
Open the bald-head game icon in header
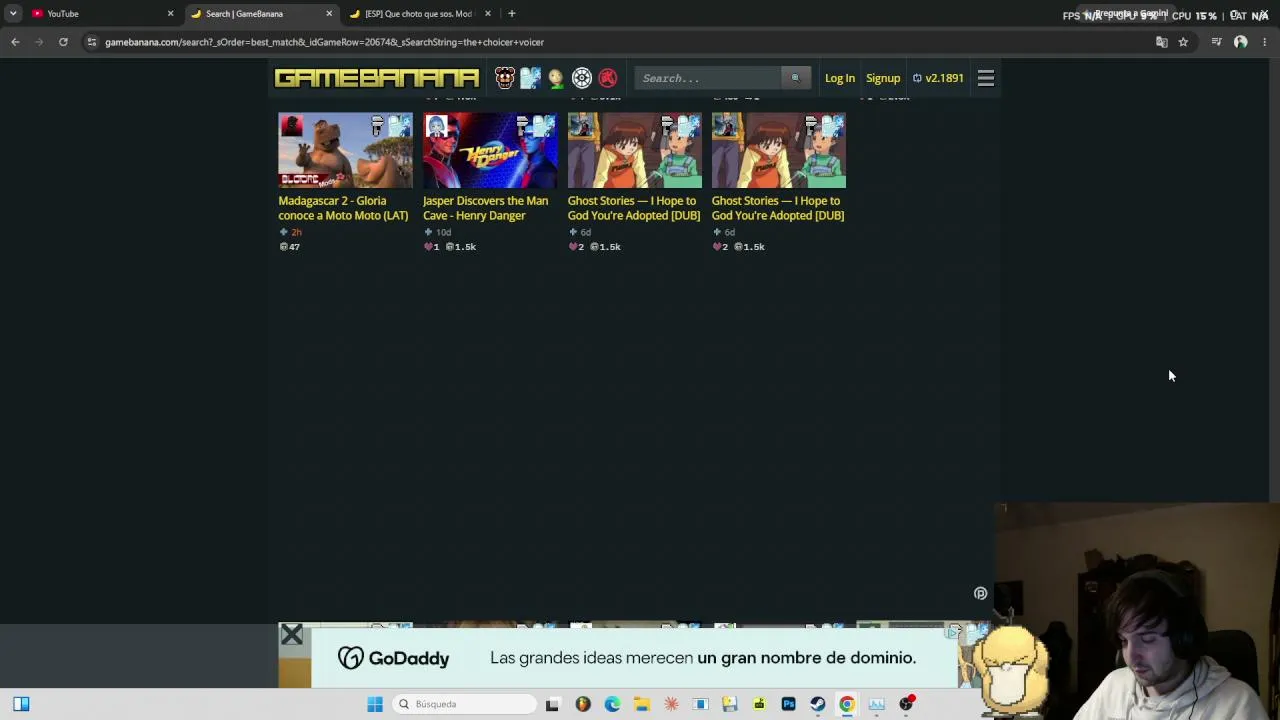click(x=556, y=78)
